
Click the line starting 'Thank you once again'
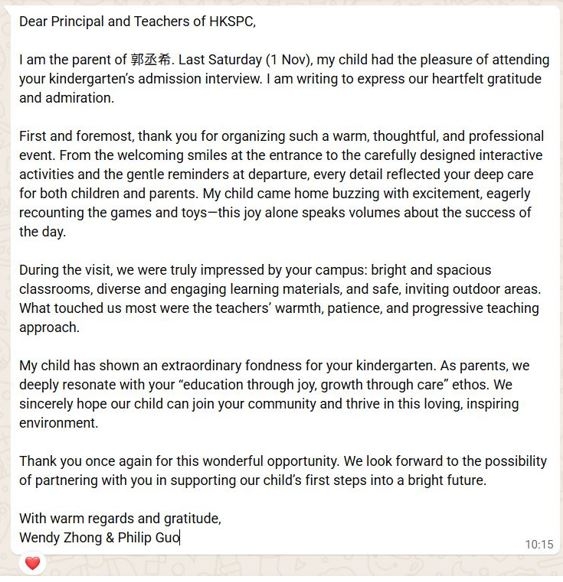283,461
